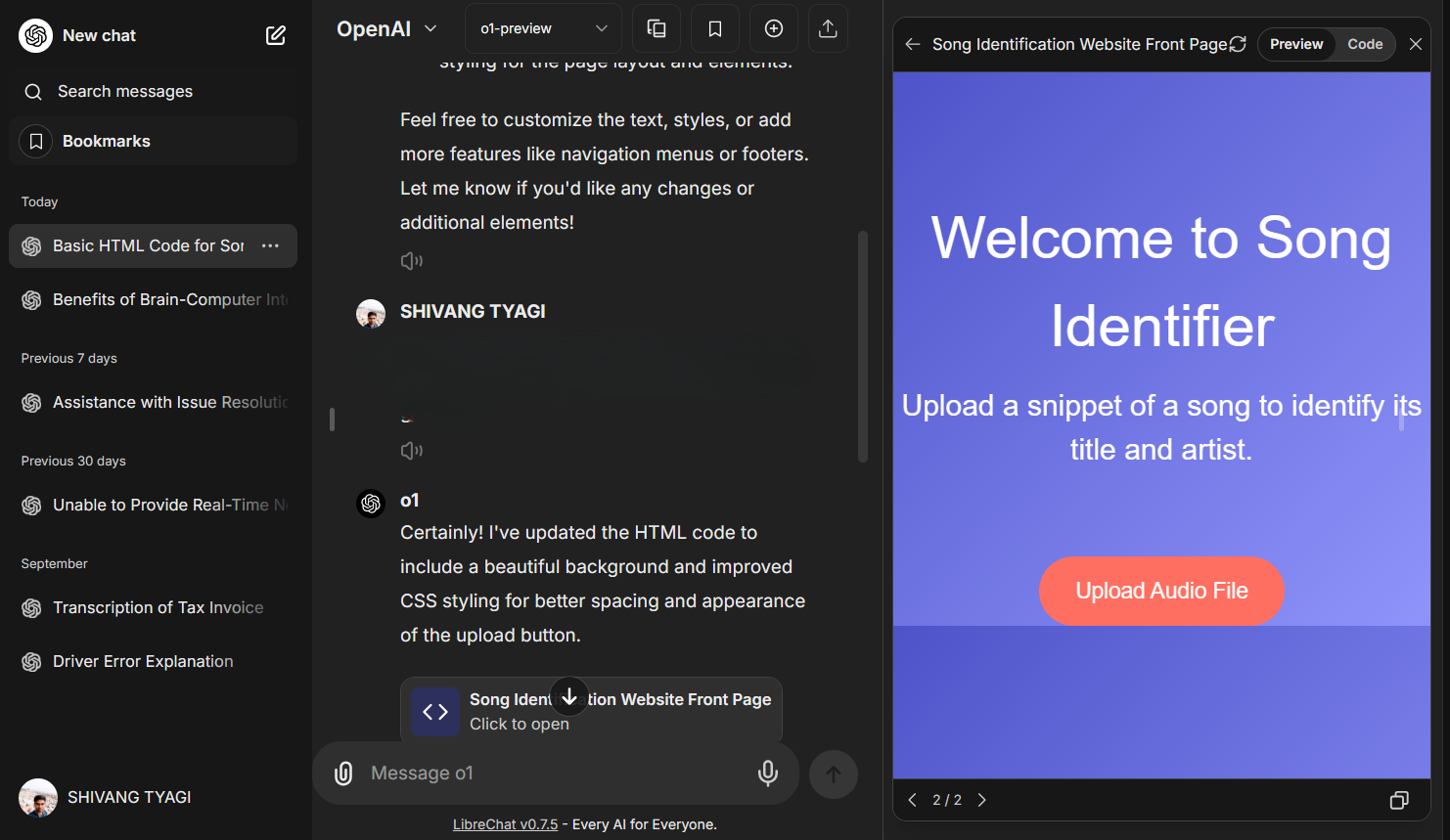Refresh the Song Identification artifact preview
The height and width of the screenshot is (840, 1450).
coord(1238,44)
